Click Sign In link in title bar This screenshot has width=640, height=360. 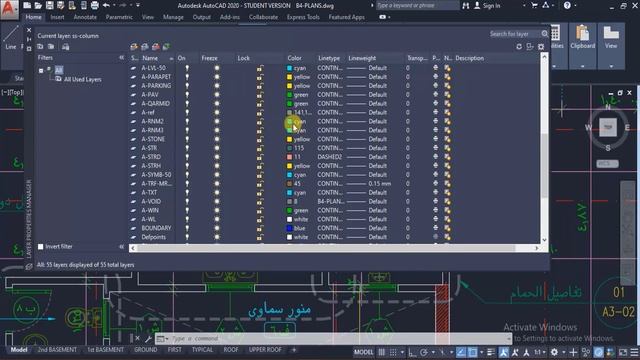491,6
